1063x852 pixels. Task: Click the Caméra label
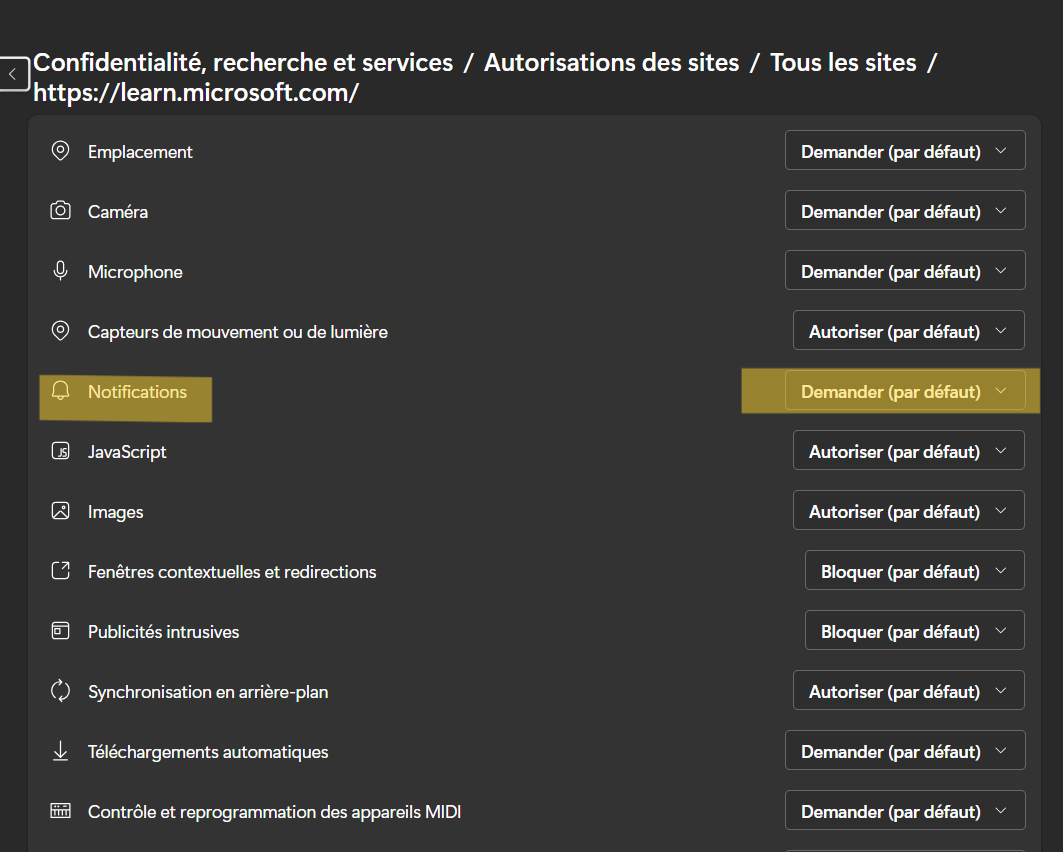click(118, 212)
